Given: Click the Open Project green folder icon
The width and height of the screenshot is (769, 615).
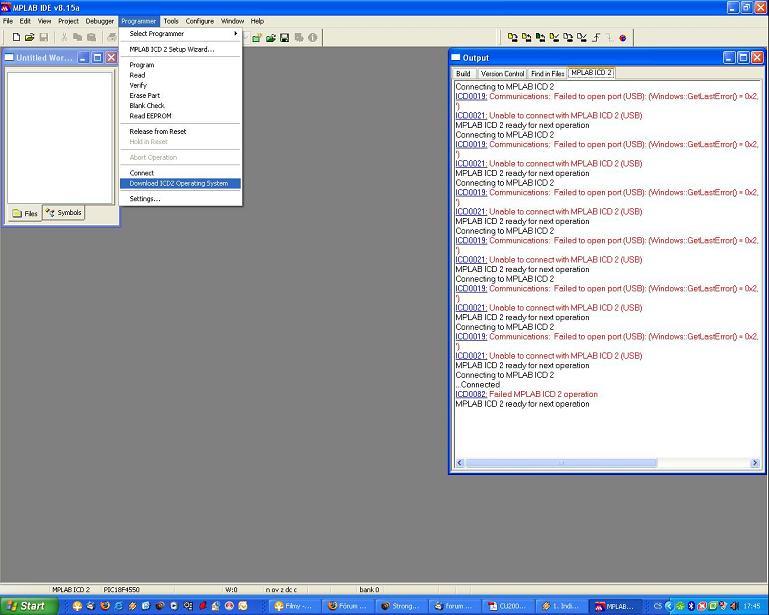Looking at the screenshot, I should (270, 38).
